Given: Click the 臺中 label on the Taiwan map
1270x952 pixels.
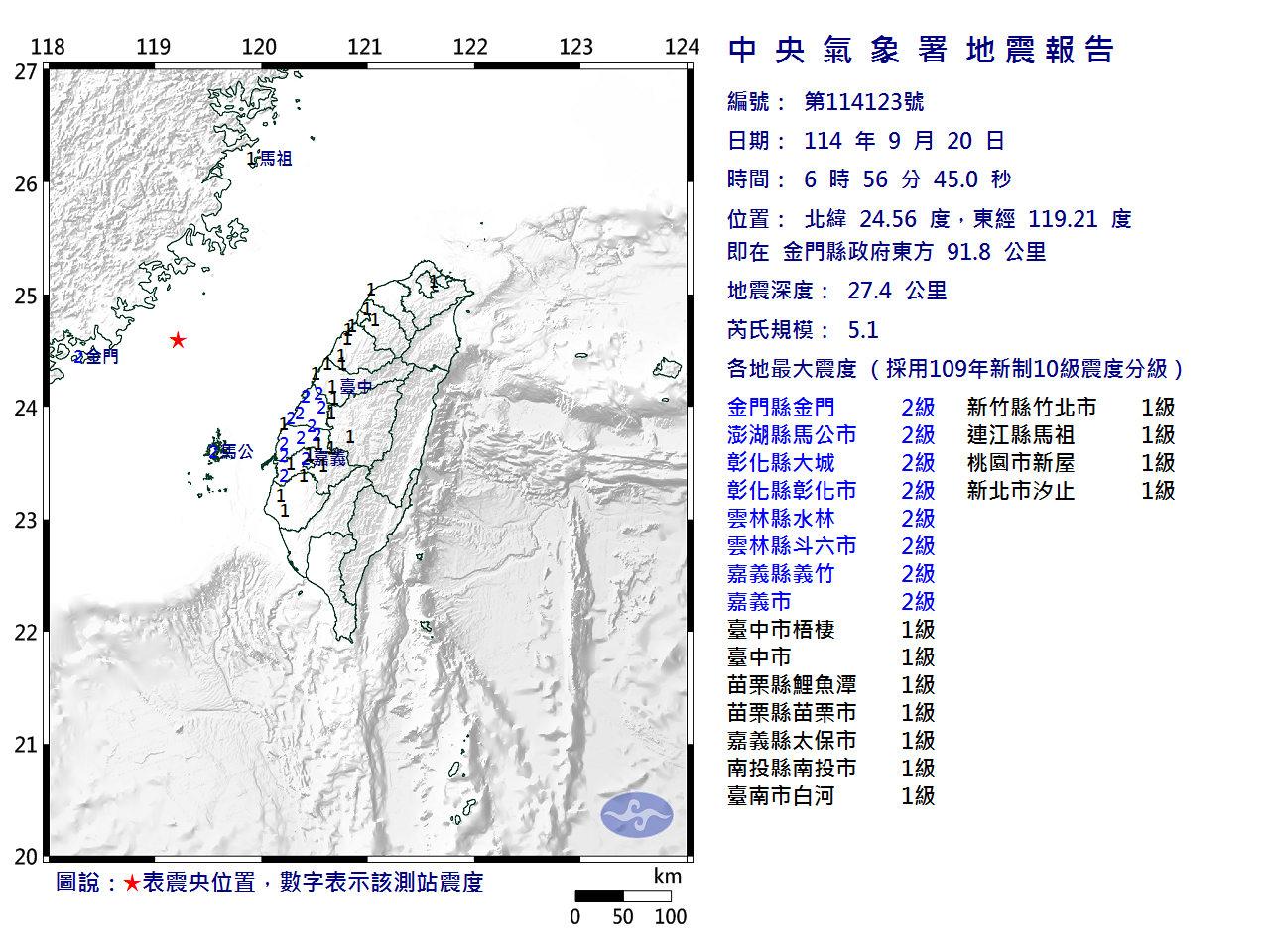Looking at the screenshot, I should pos(355,387).
